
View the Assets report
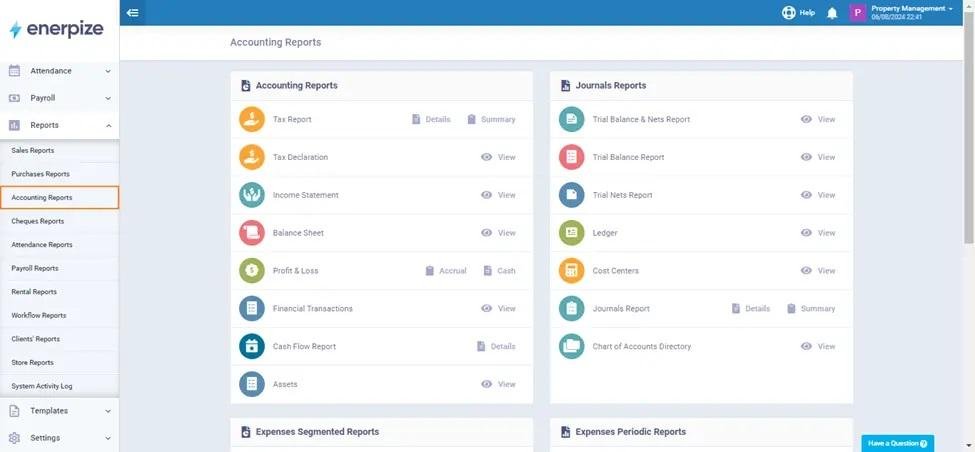point(498,384)
